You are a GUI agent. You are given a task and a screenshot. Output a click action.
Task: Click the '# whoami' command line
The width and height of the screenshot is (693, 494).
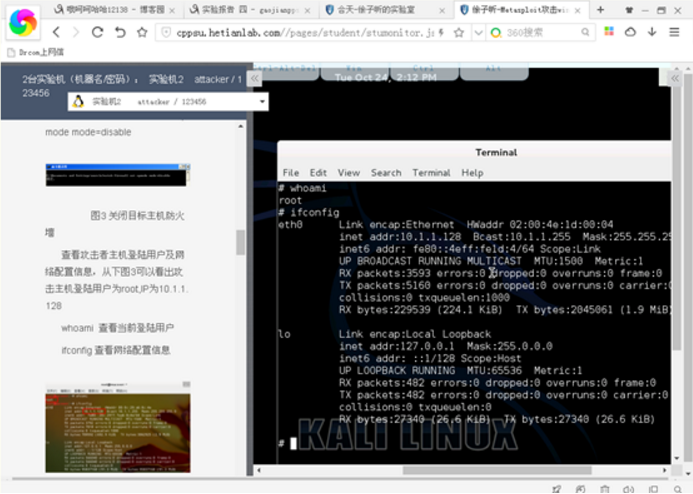point(302,188)
